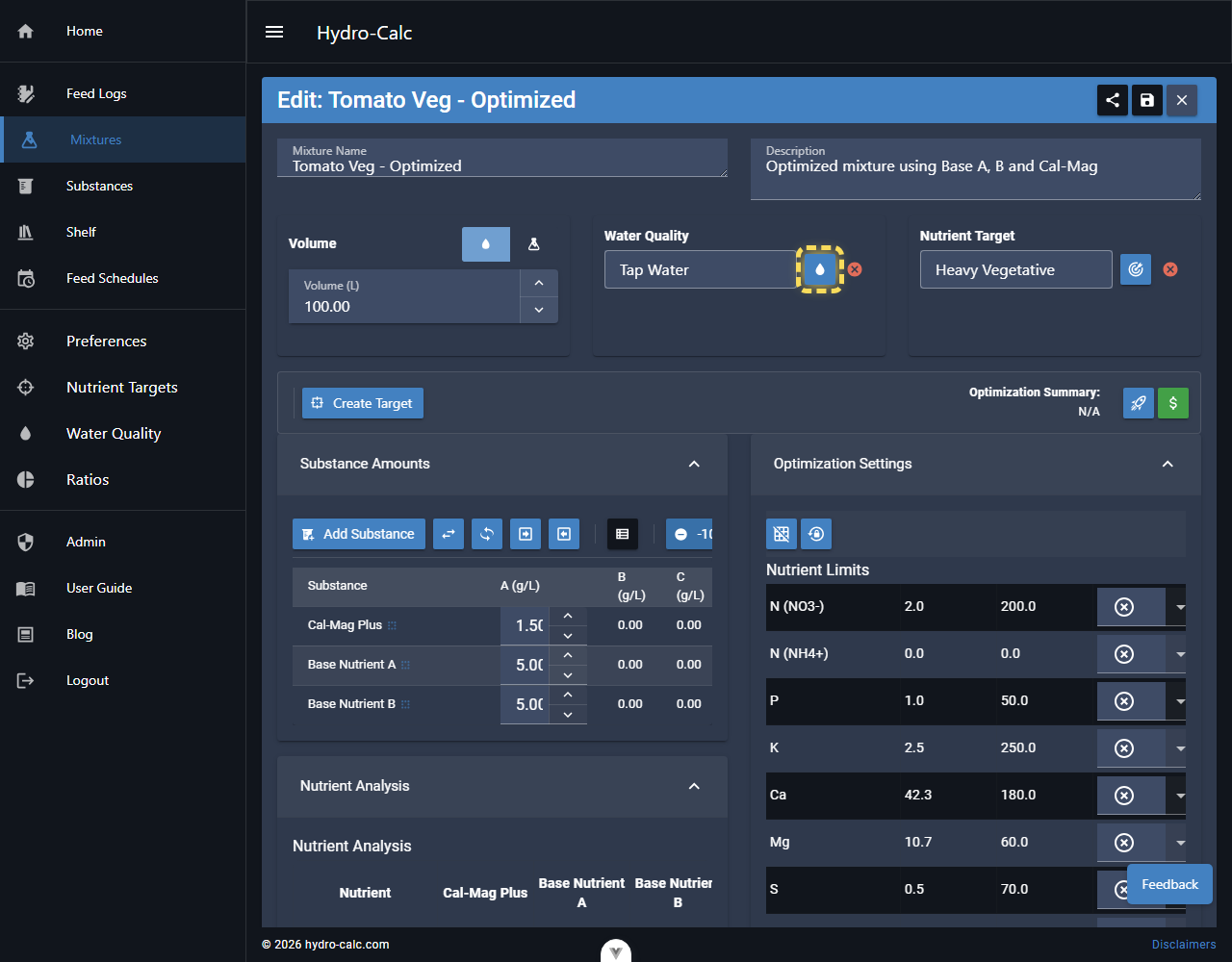Click Cal-Mag Plus A (g/L) input
Image resolution: width=1232 pixels, height=962 pixels.
[x=526, y=625]
